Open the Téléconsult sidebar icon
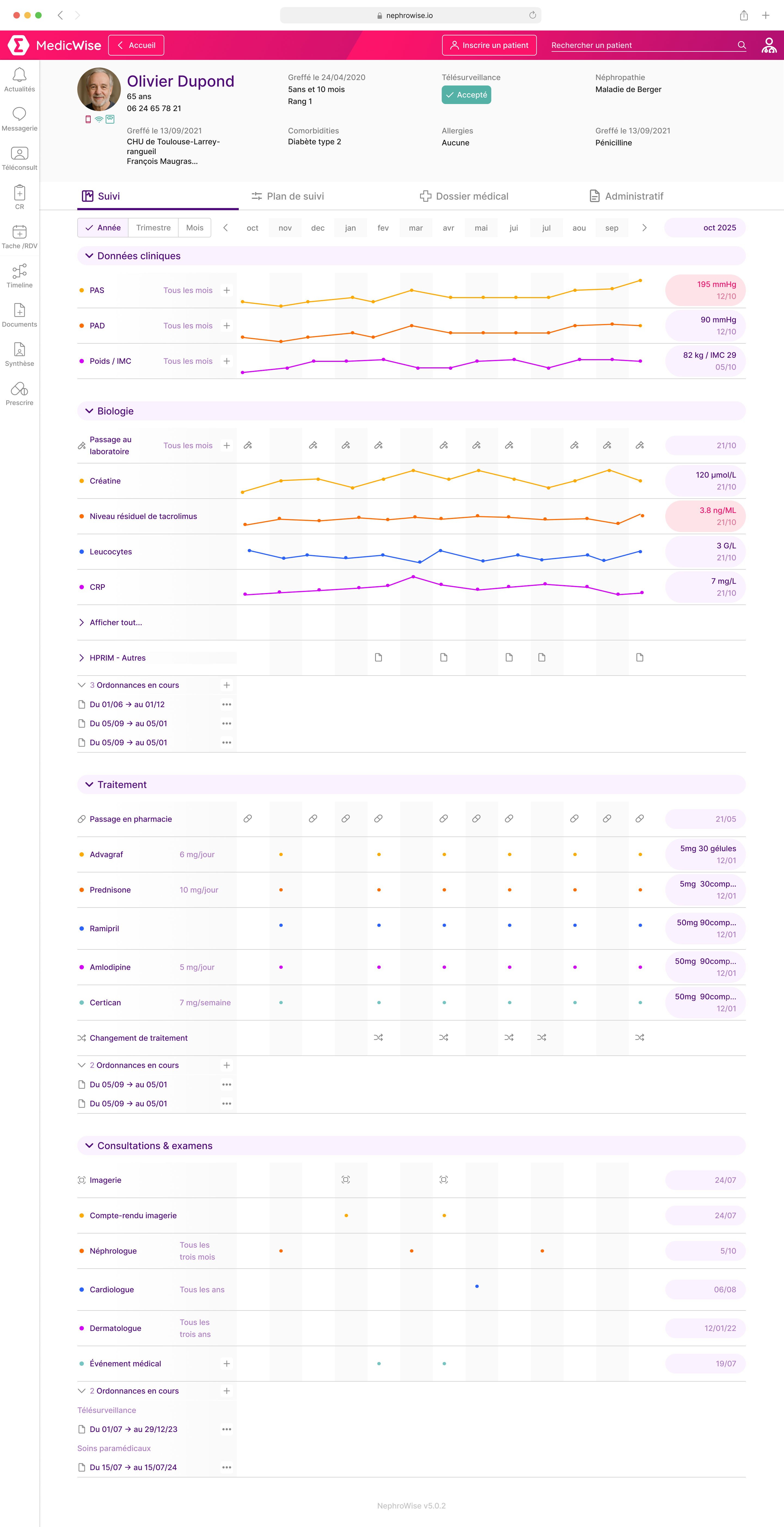 click(x=20, y=154)
